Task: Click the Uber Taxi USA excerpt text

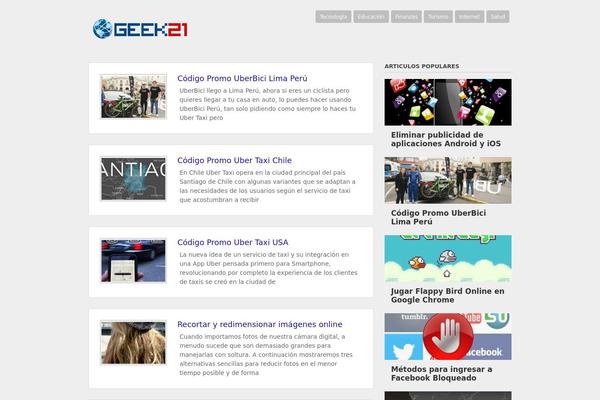Action: pos(268,268)
